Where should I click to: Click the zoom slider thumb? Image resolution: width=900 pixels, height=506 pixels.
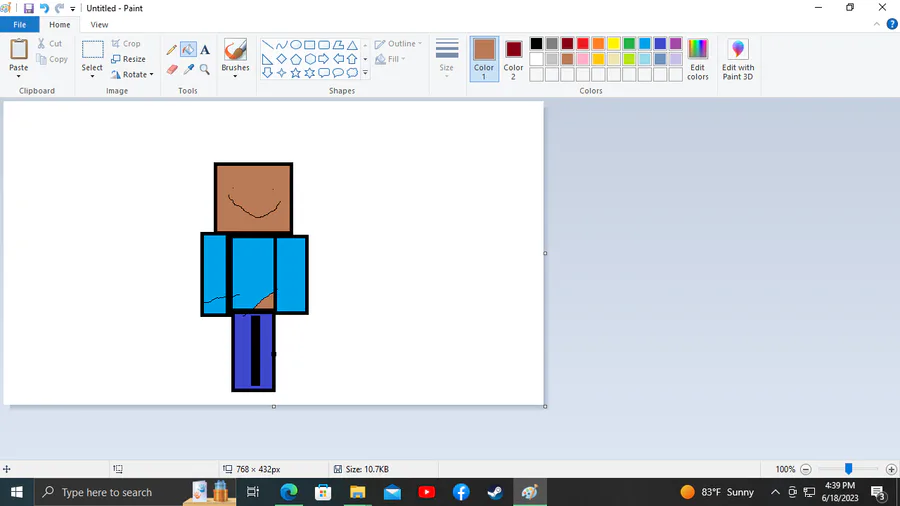click(848, 469)
